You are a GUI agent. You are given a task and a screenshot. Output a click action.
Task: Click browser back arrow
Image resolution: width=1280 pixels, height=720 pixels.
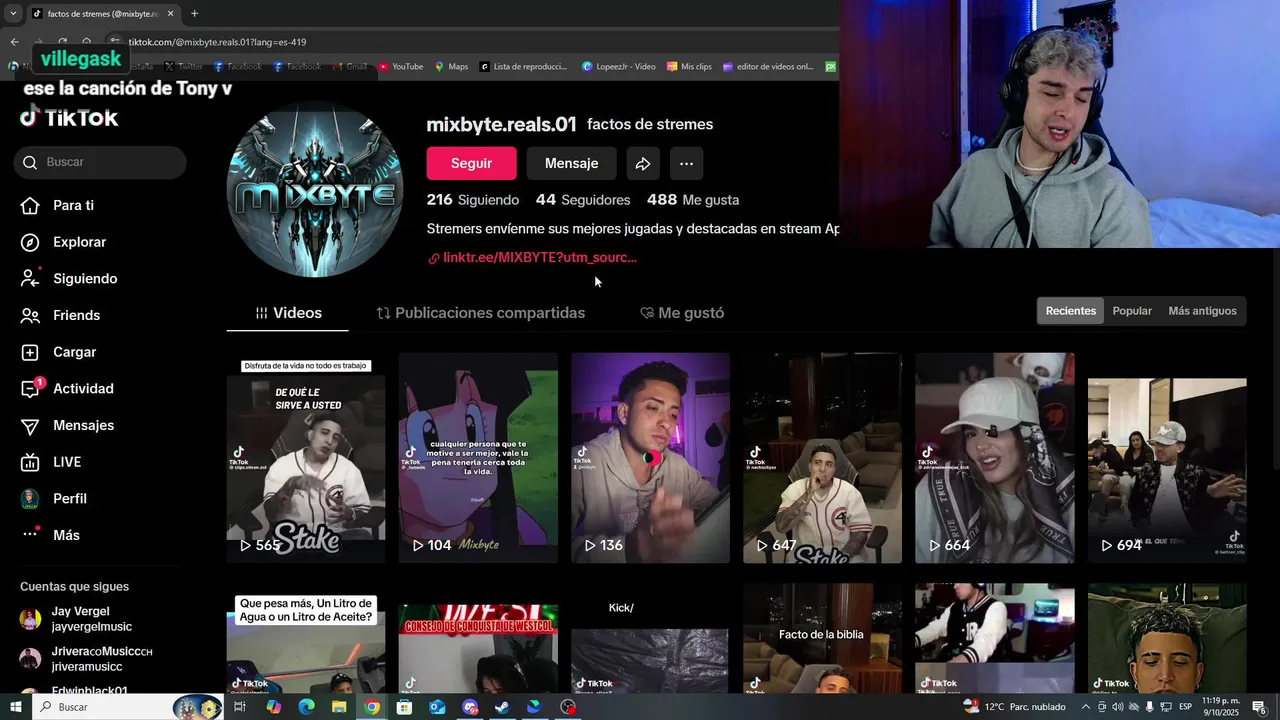14,42
